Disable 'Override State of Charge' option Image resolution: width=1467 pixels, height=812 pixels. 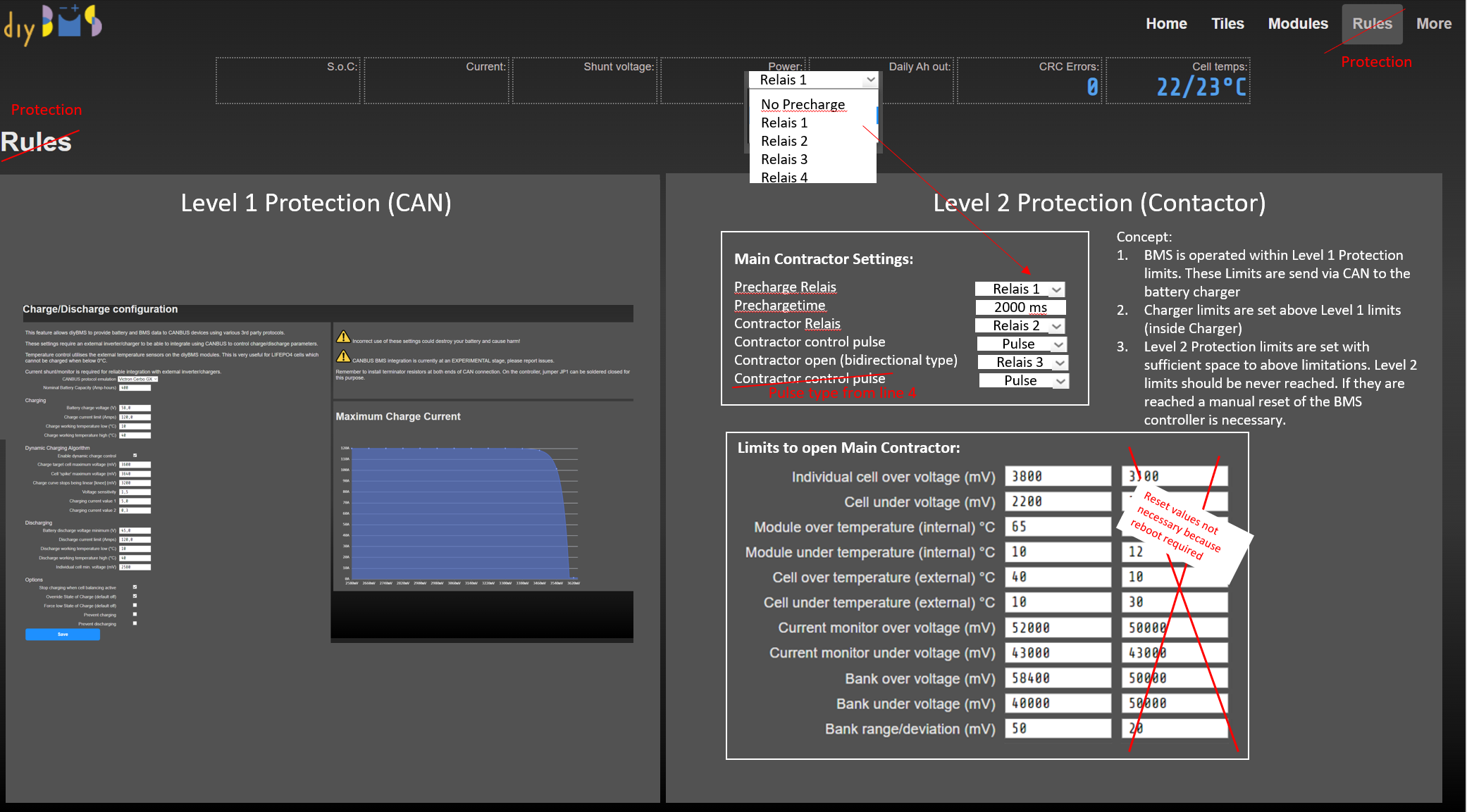135,596
